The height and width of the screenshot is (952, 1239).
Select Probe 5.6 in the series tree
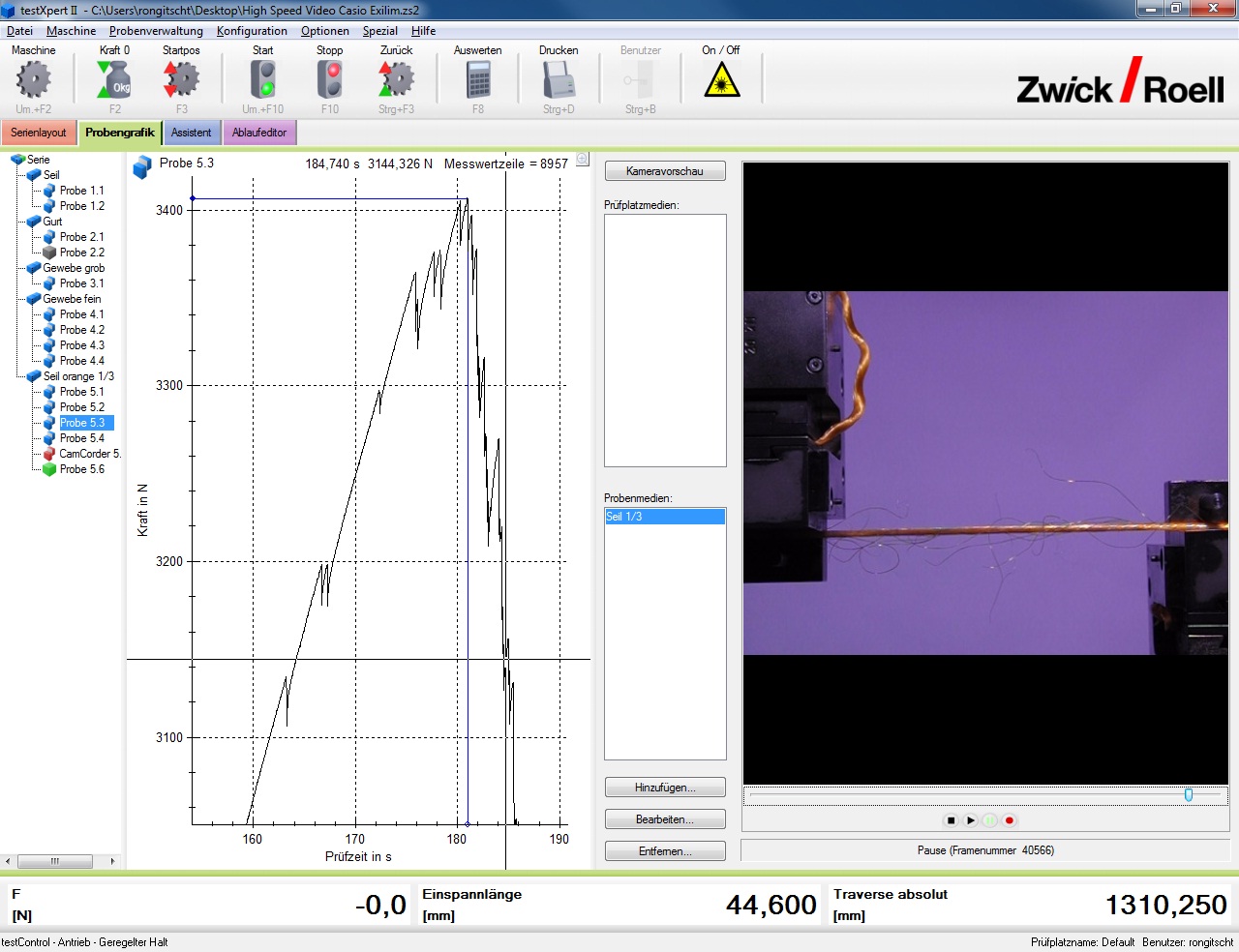click(83, 469)
